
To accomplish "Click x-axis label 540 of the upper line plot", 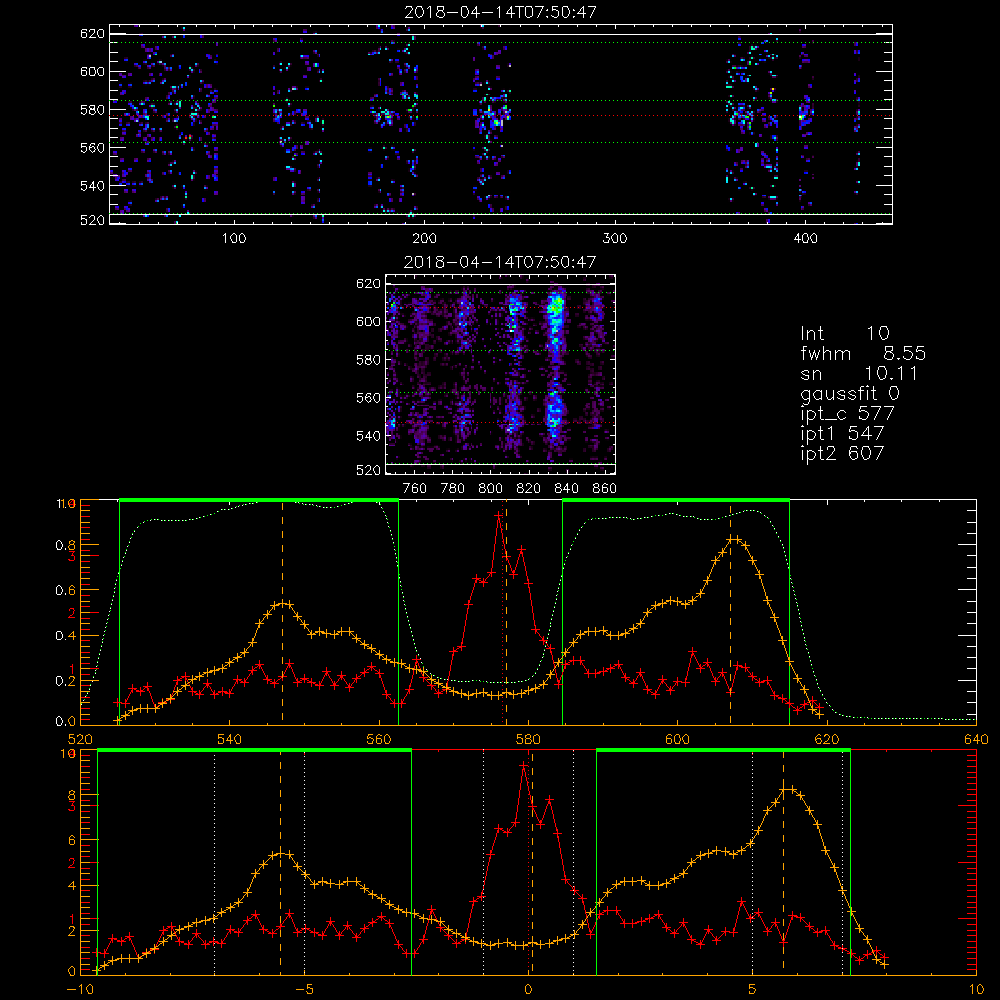I will pos(229,740).
